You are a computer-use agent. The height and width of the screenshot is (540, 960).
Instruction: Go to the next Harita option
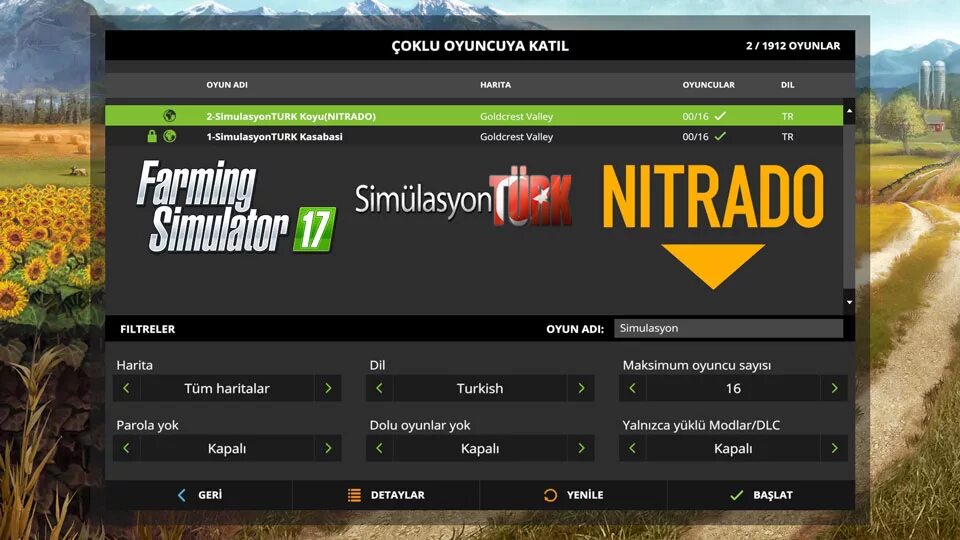click(328, 388)
